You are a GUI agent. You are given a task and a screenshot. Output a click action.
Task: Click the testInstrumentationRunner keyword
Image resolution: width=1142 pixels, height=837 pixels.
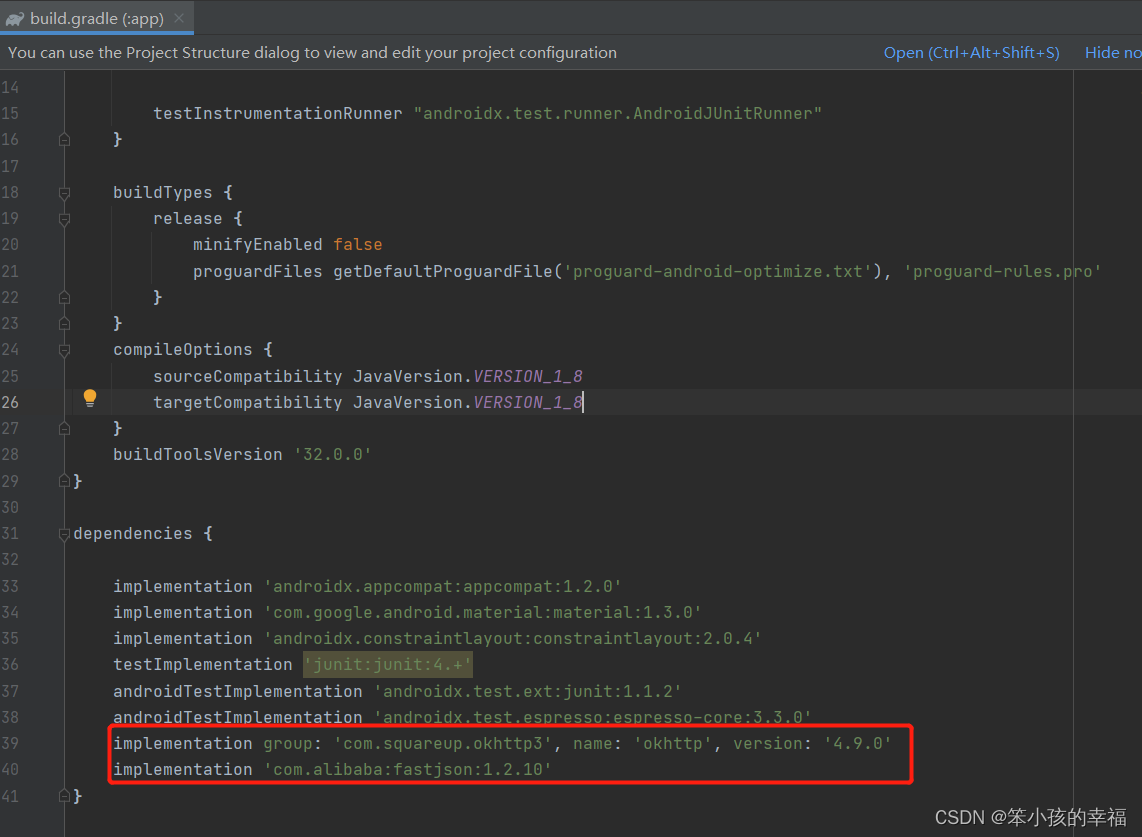277,114
